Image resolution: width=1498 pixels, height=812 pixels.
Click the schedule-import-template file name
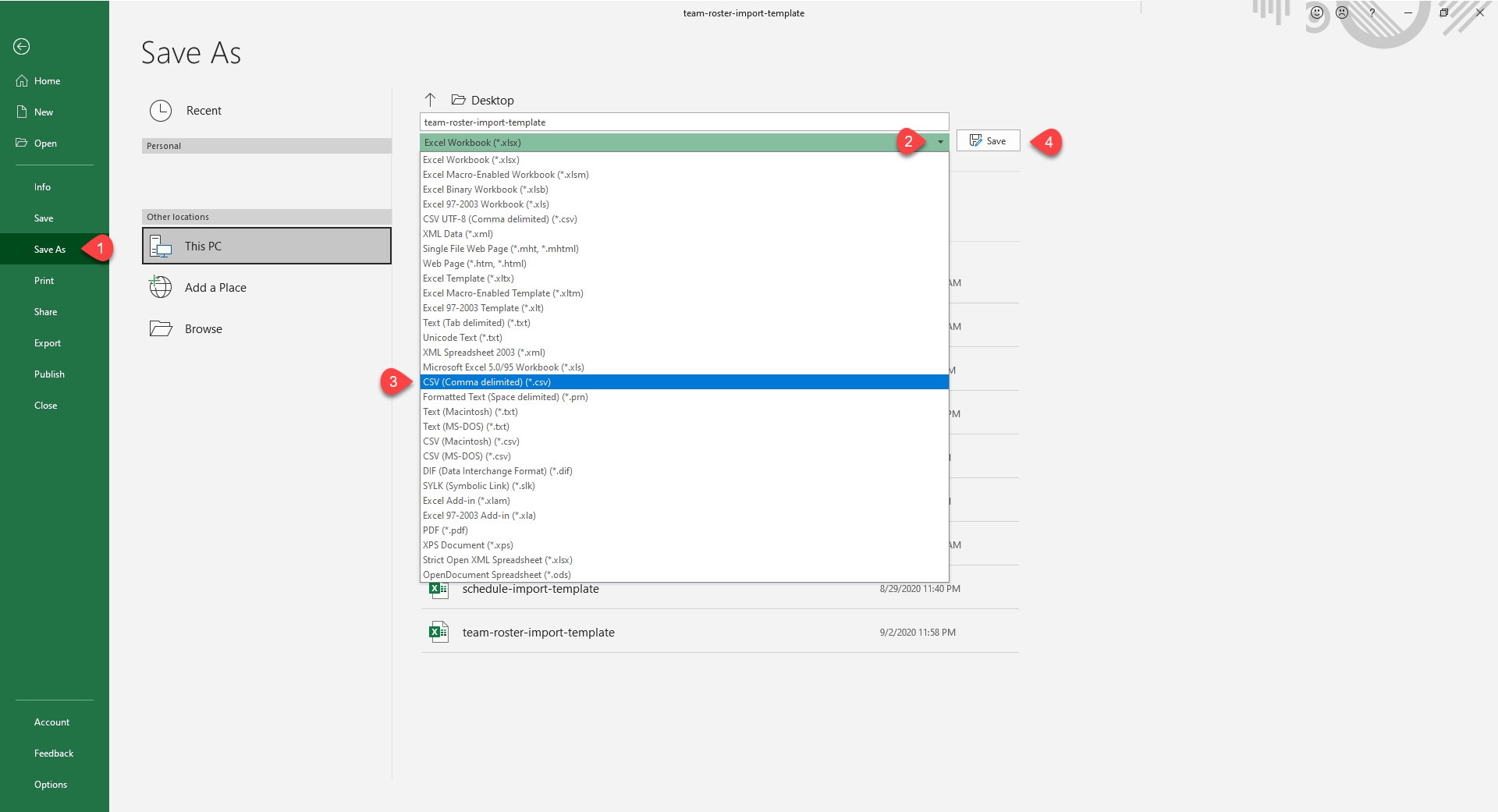coord(531,589)
